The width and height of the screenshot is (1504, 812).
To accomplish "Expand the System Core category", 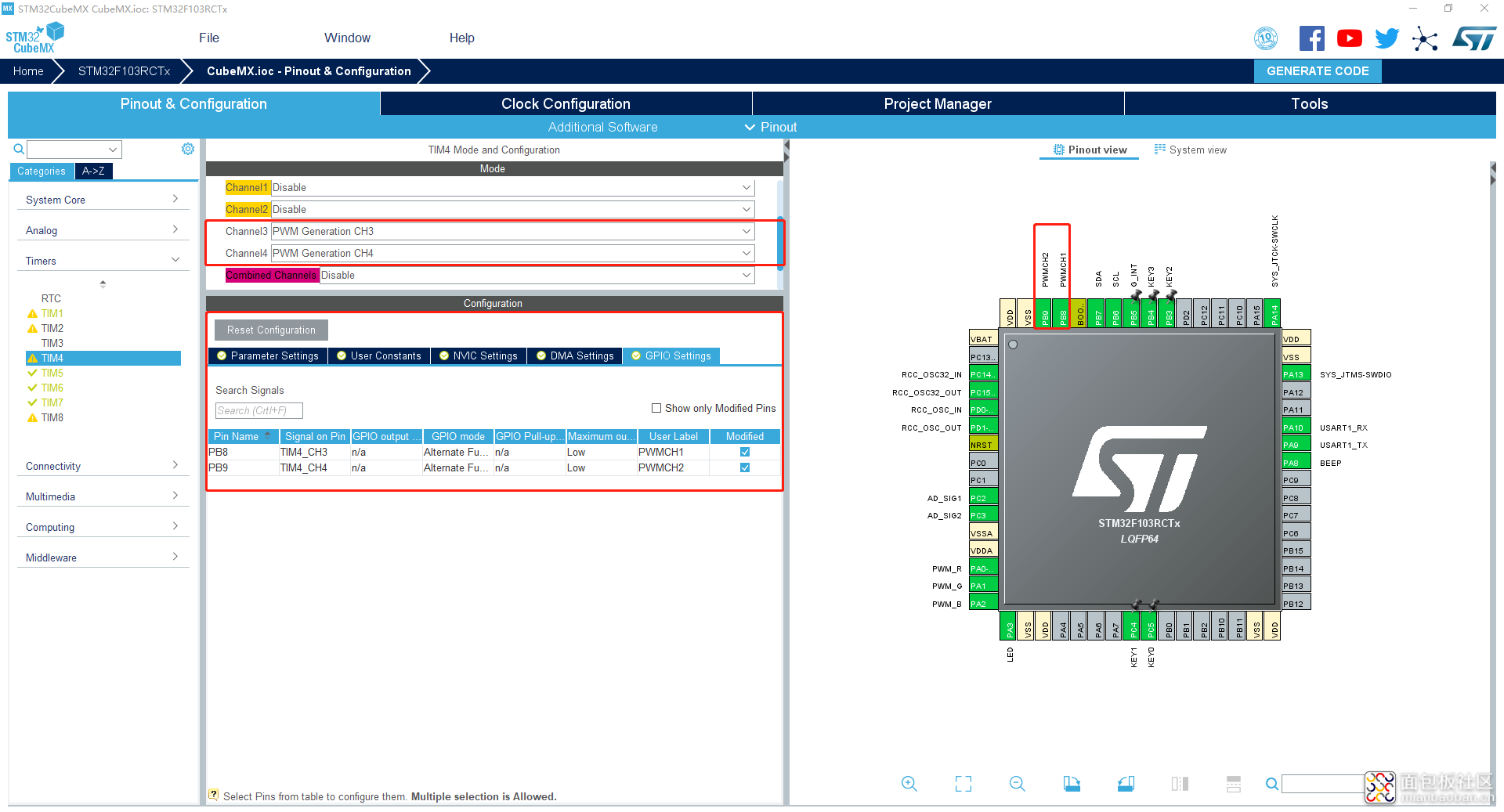I will [103, 200].
